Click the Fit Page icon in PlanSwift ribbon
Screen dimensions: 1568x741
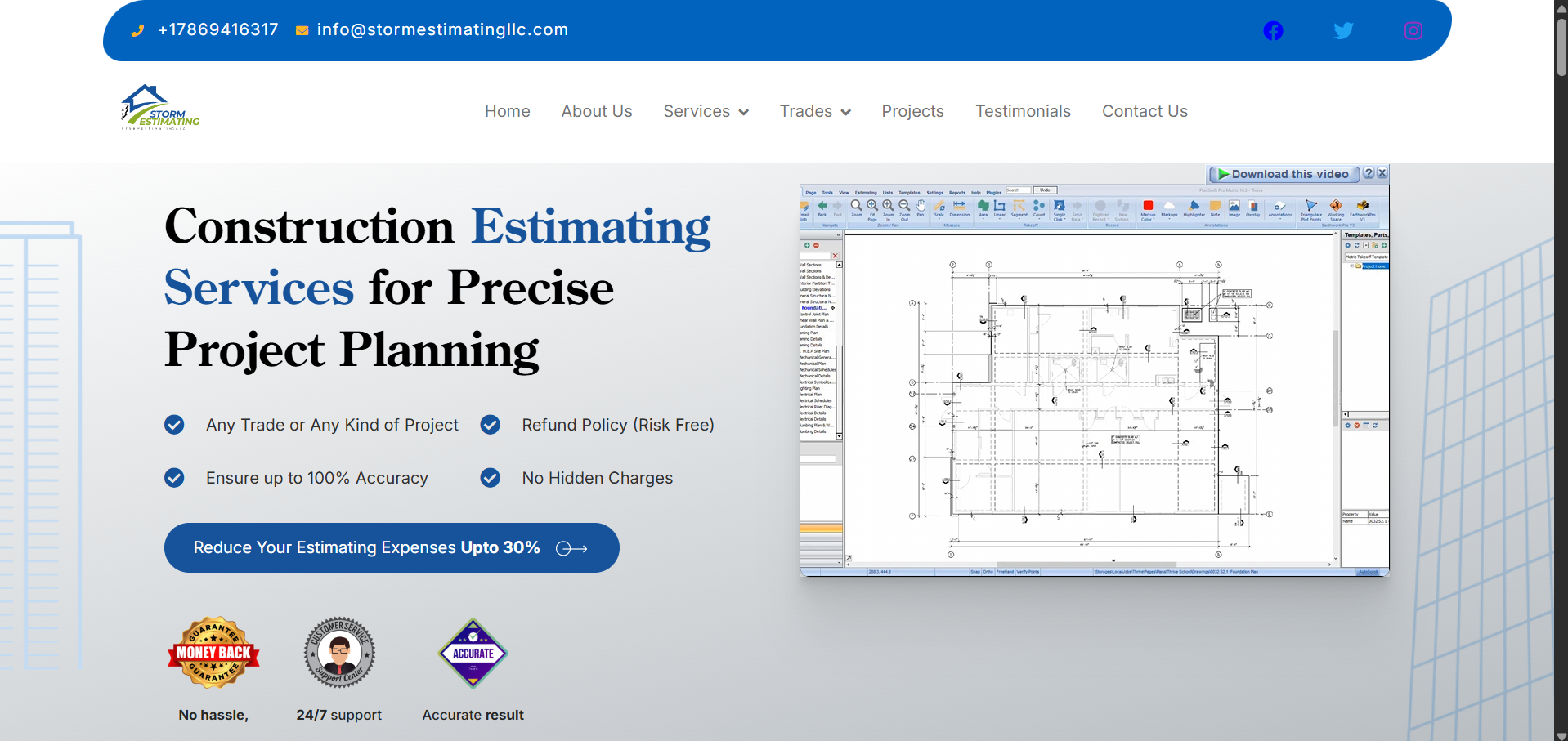click(872, 209)
